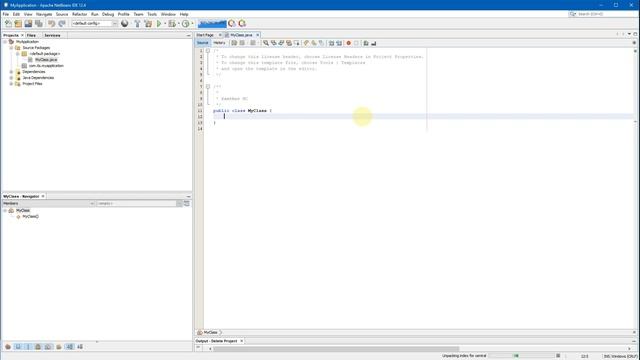
Task: Click the editor Shift Line Right icon
Action: click(x=339, y=43)
